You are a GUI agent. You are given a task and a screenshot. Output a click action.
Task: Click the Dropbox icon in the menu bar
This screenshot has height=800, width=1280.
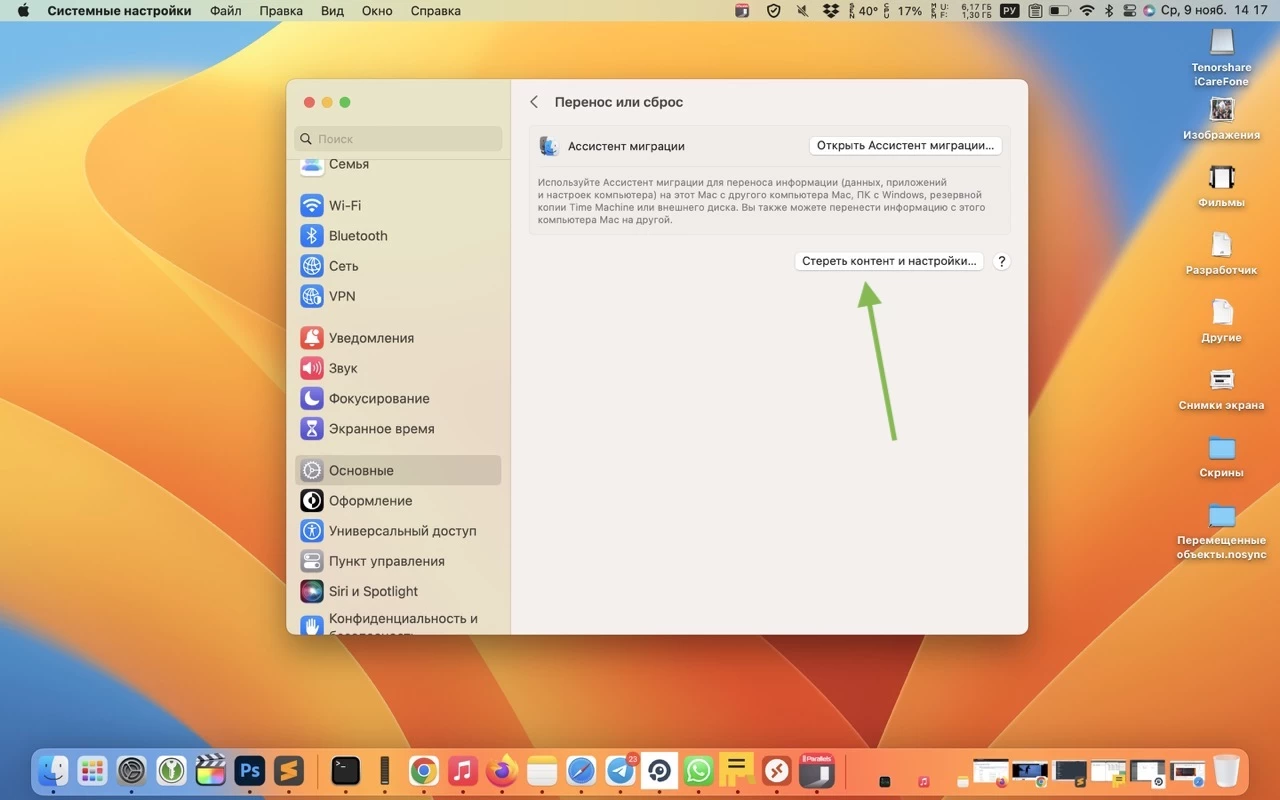point(830,11)
